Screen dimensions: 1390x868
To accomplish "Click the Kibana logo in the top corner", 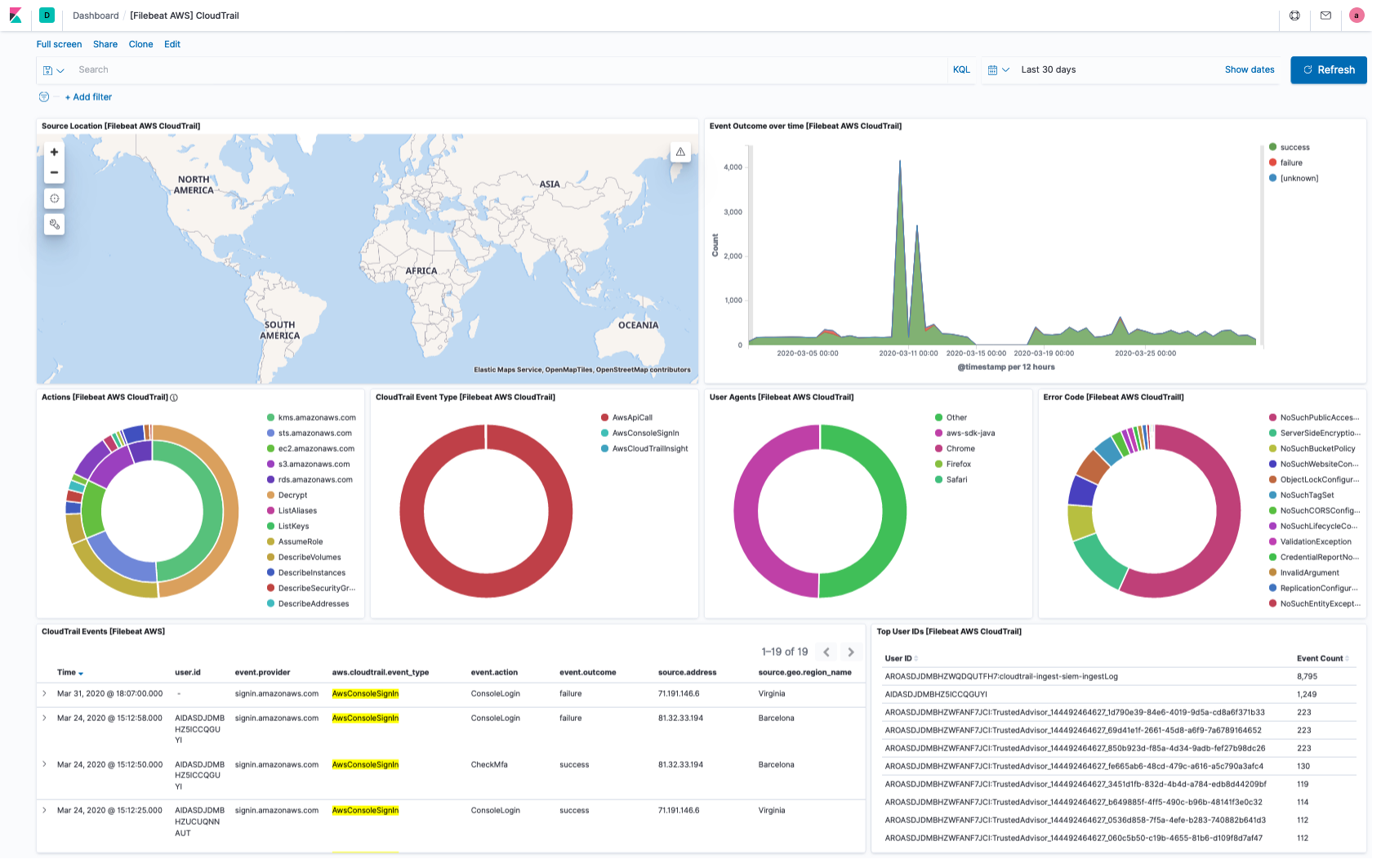I will (16, 16).
